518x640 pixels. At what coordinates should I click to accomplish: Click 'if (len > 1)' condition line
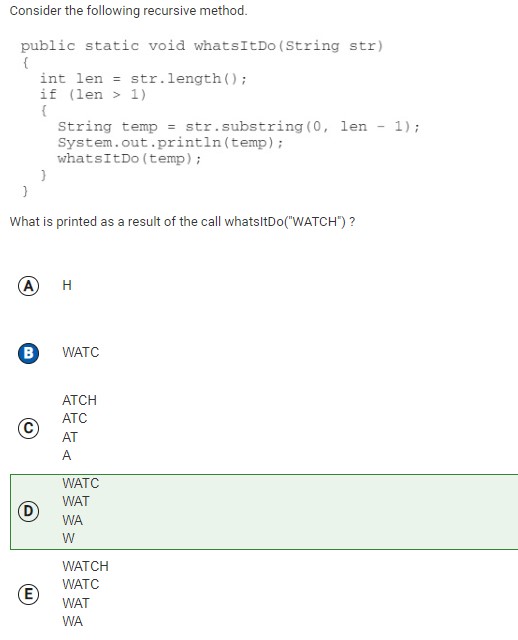click(93, 95)
